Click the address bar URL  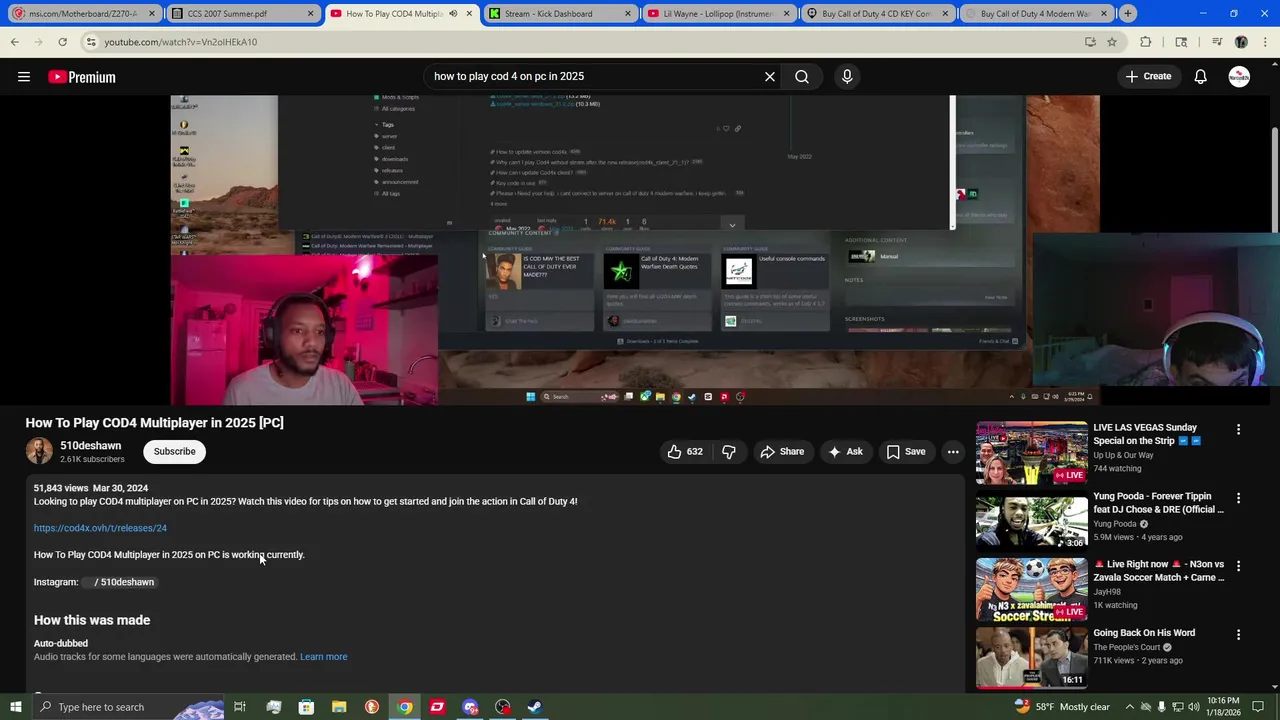pos(181,42)
